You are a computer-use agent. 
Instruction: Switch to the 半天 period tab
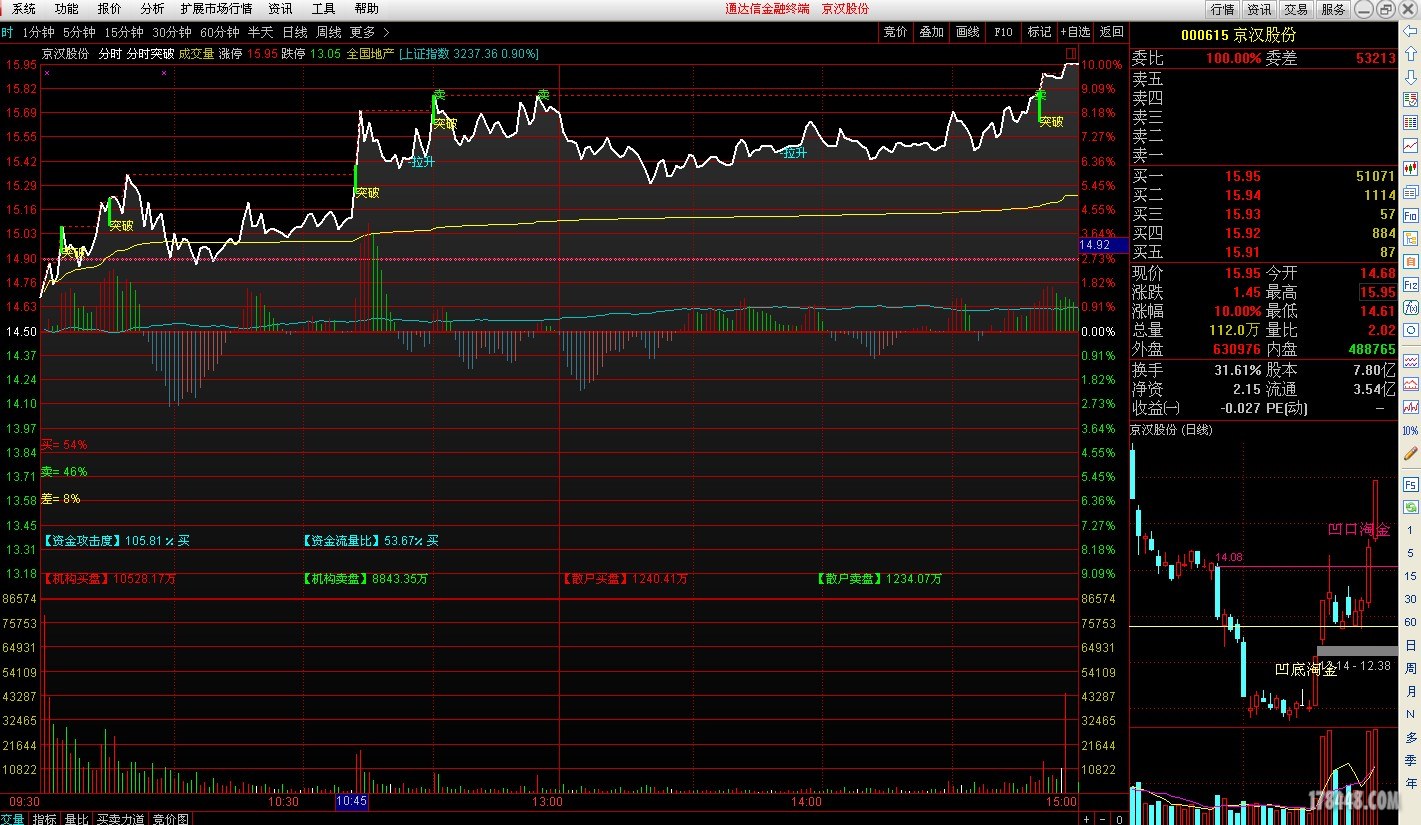pyautogui.click(x=260, y=32)
